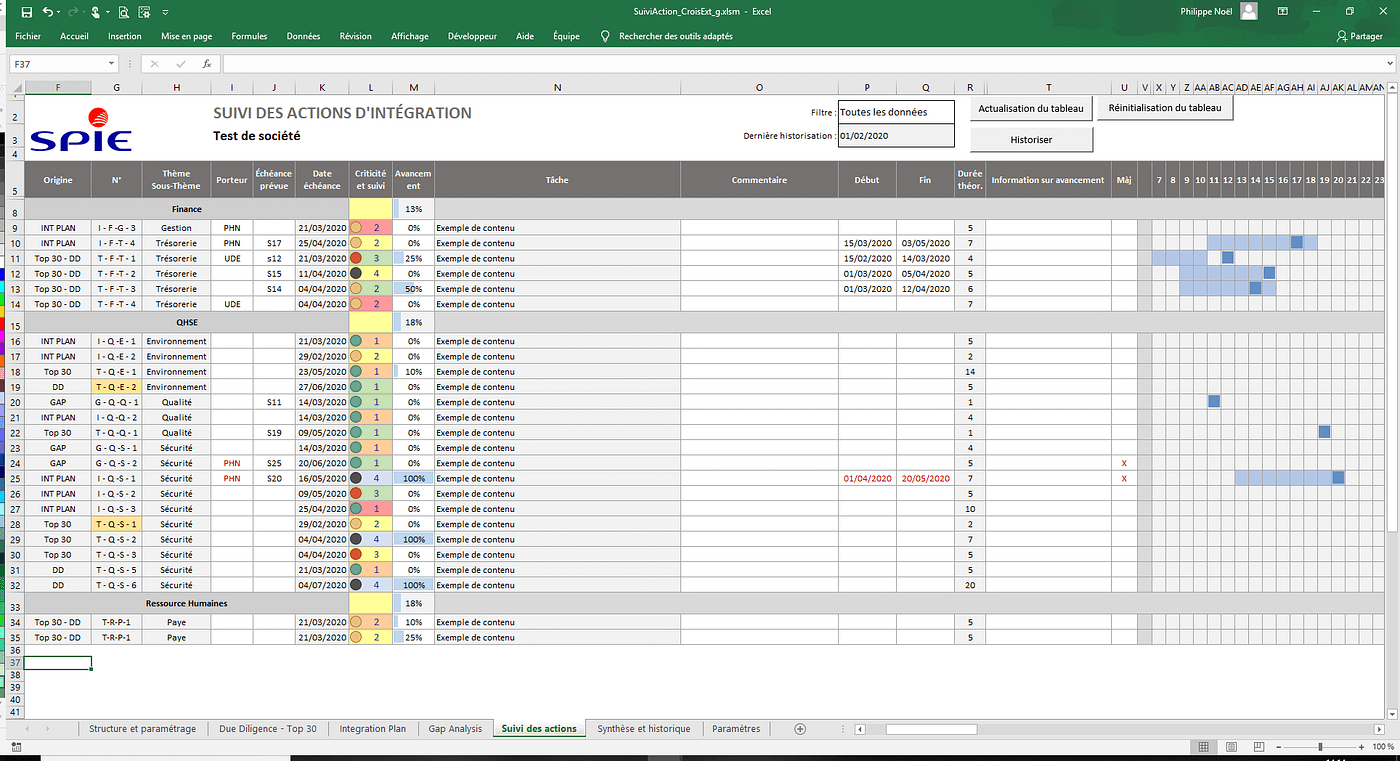
Task: Open the Undo history dropdown arrow
Action: point(59,13)
